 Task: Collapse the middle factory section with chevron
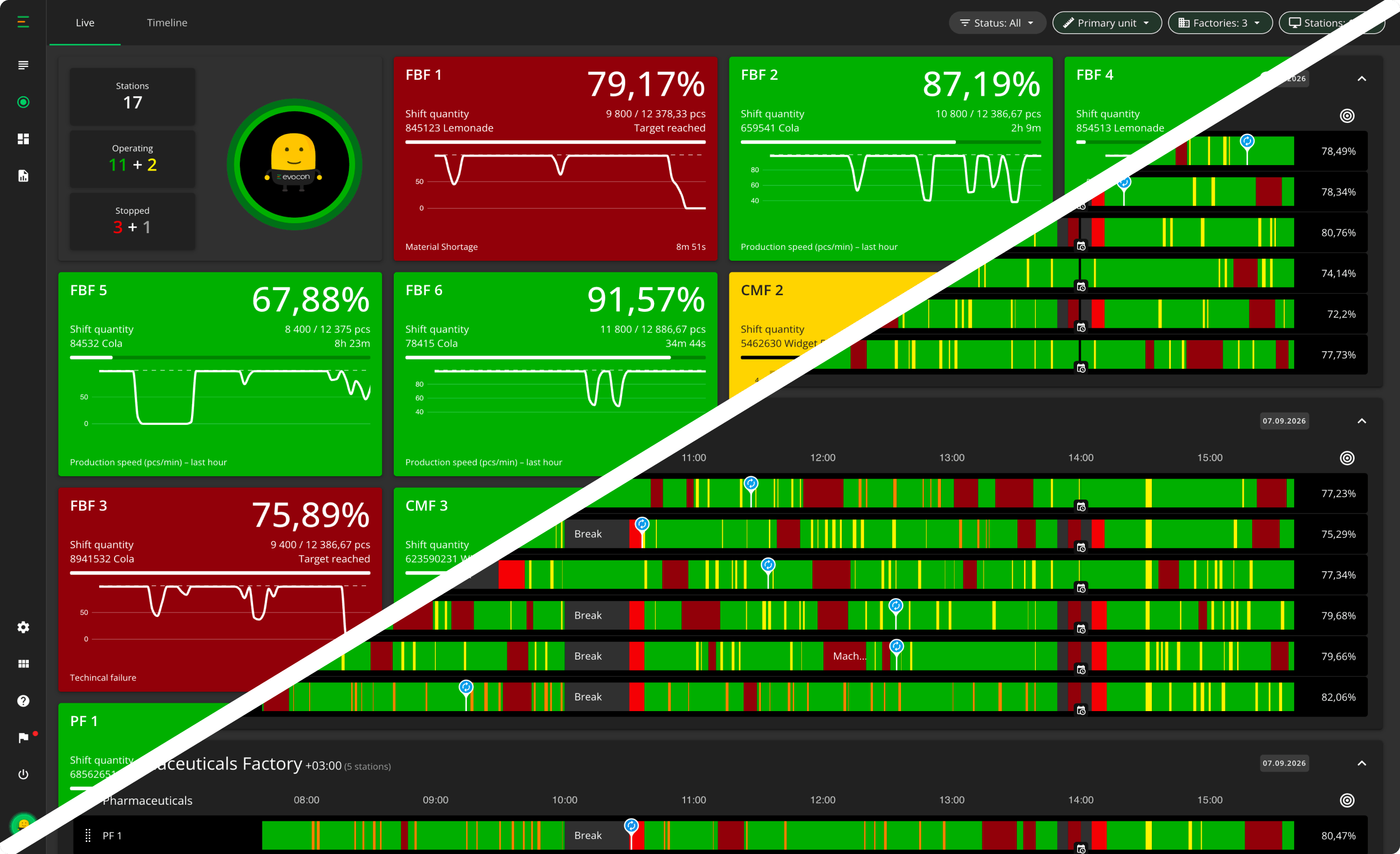click(1362, 421)
